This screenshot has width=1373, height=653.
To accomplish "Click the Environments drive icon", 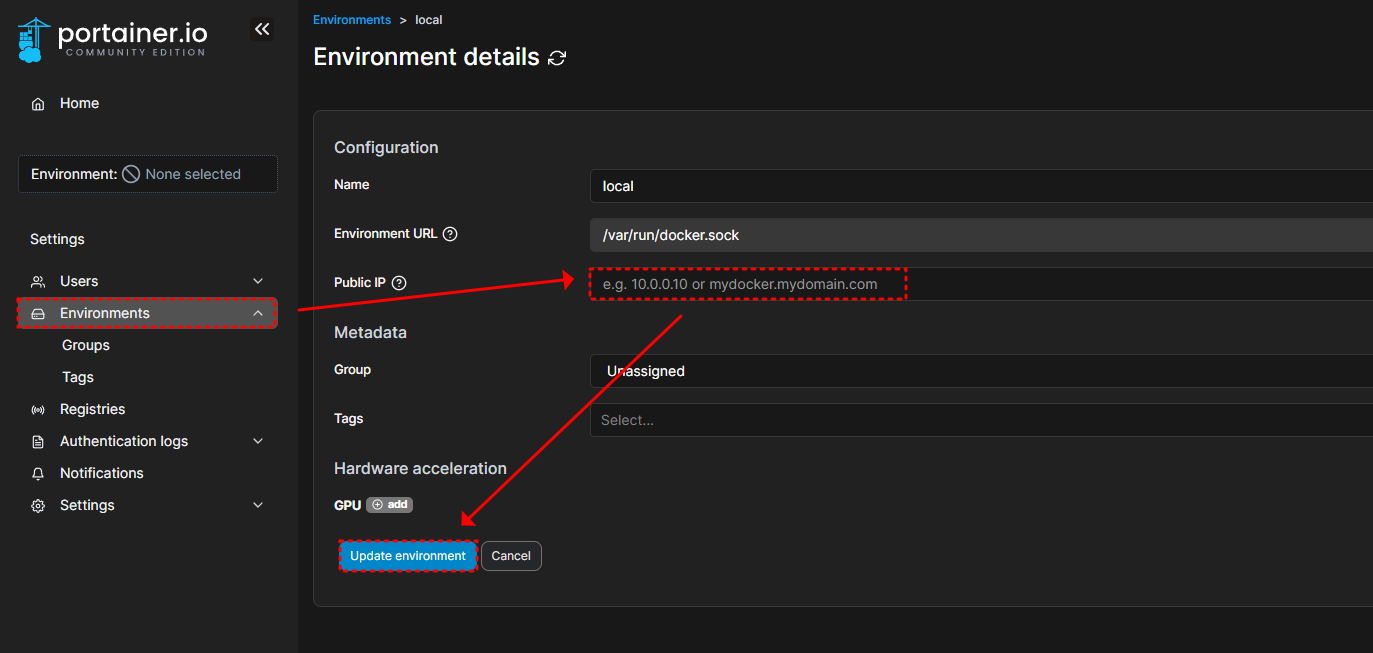I will pos(38,314).
